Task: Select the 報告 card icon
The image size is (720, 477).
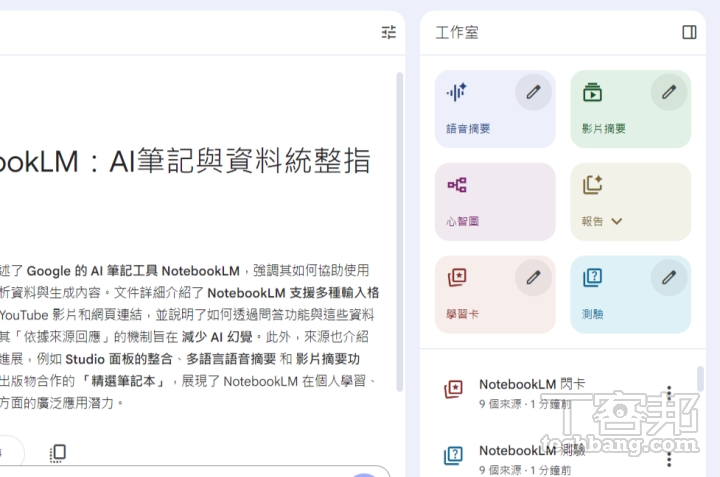Action: 592,185
